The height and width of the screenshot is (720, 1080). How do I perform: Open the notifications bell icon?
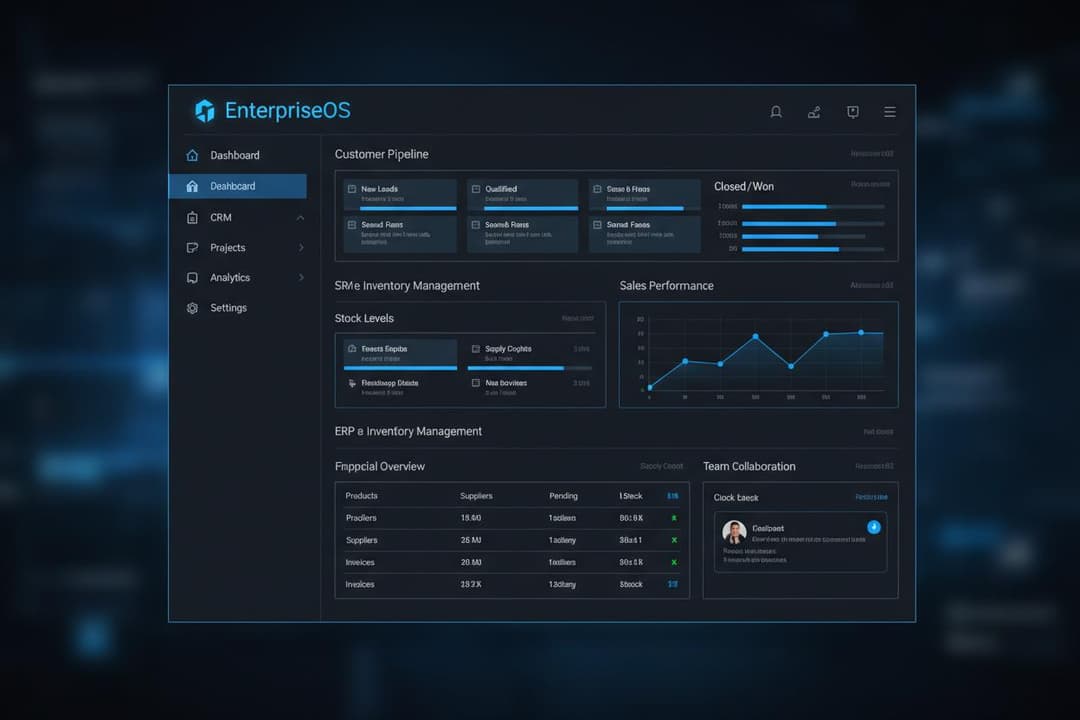[776, 112]
